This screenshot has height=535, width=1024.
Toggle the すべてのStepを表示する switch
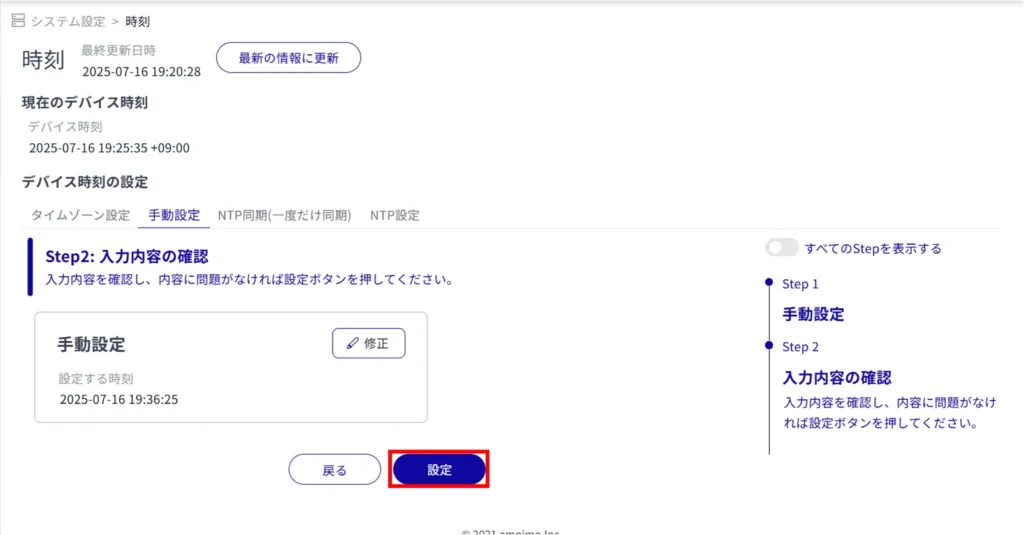781,248
